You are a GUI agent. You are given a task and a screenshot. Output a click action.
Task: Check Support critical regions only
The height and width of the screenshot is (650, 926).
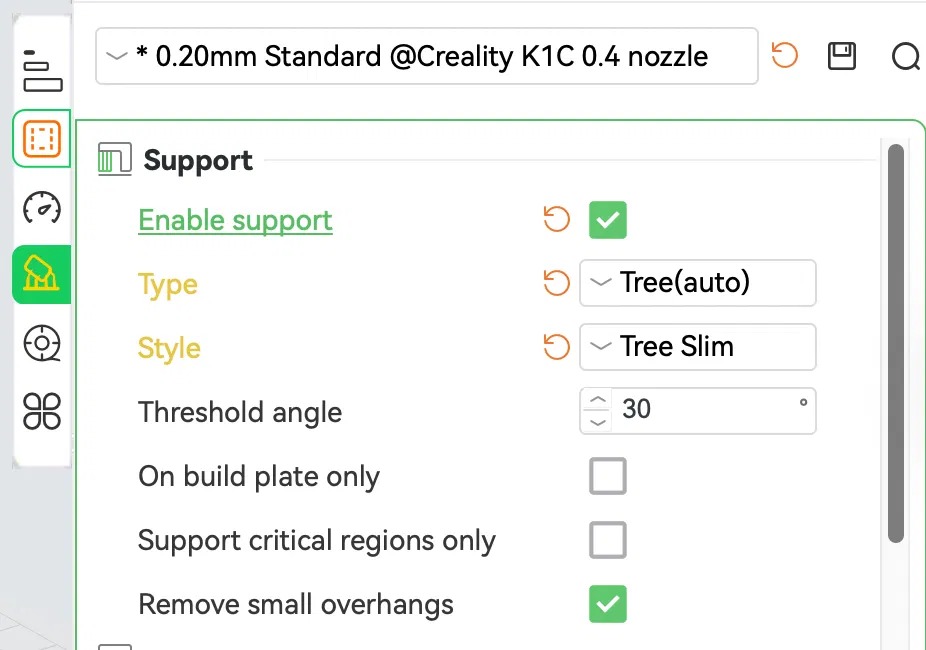[x=608, y=540]
